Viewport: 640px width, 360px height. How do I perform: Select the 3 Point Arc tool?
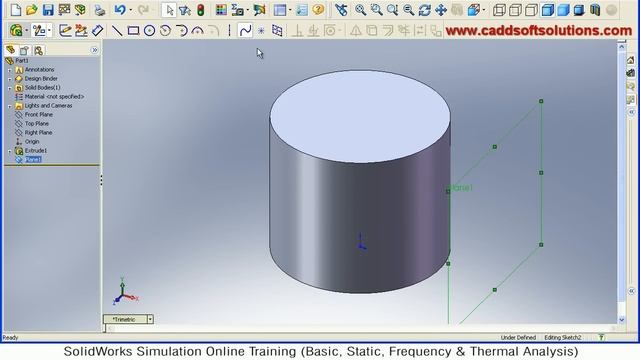tap(198, 30)
